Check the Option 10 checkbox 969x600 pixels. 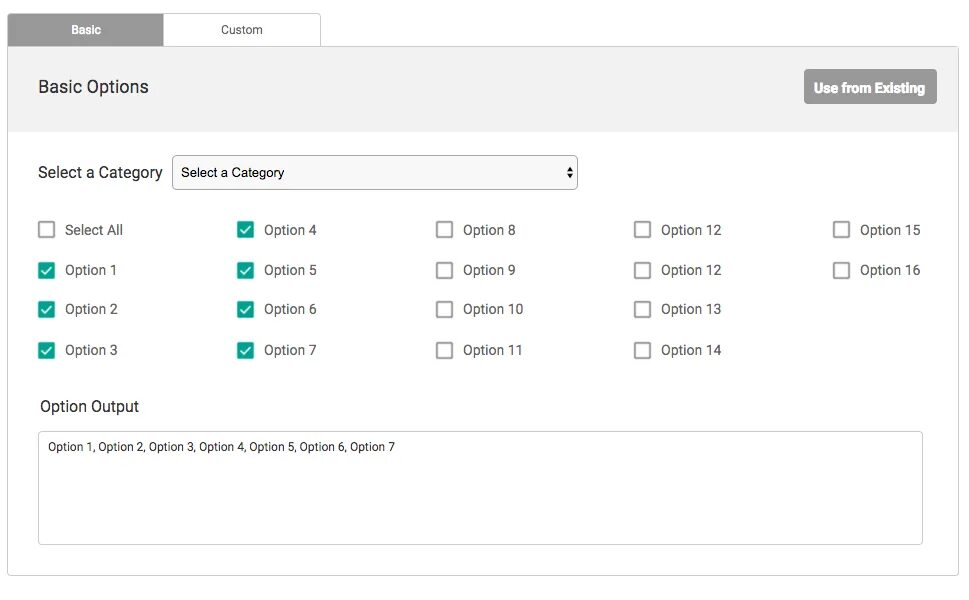(x=445, y=310)
